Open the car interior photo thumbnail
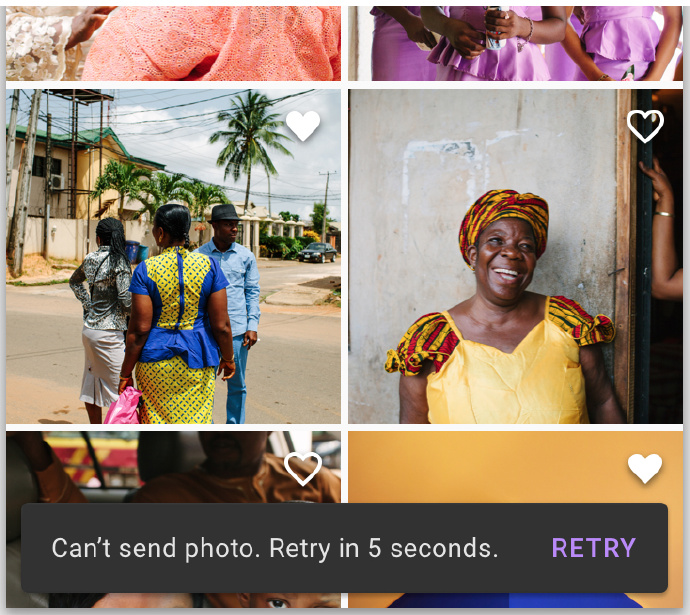This screenshot has width=690, height=615. [173, 467]
